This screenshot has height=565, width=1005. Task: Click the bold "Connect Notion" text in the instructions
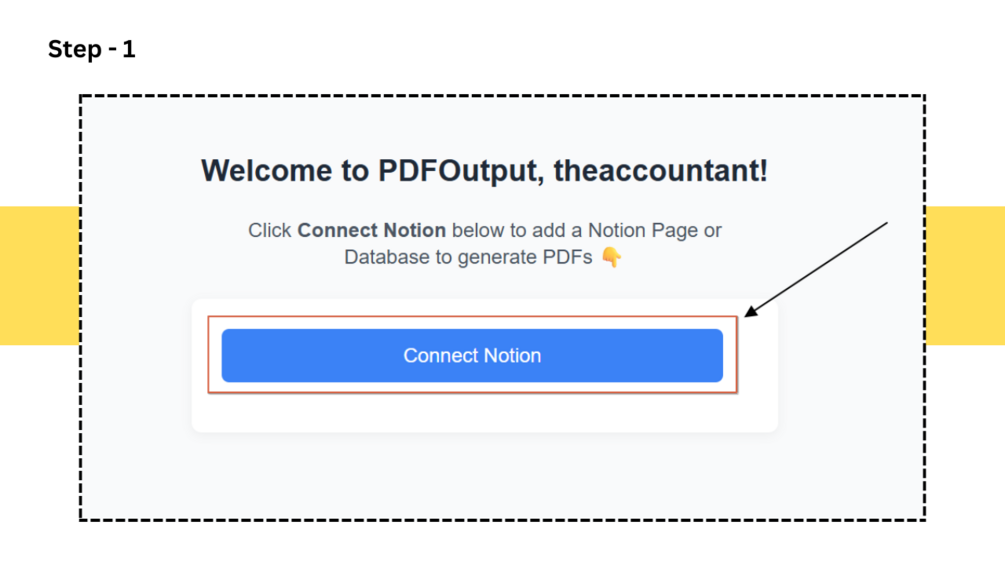372,230
